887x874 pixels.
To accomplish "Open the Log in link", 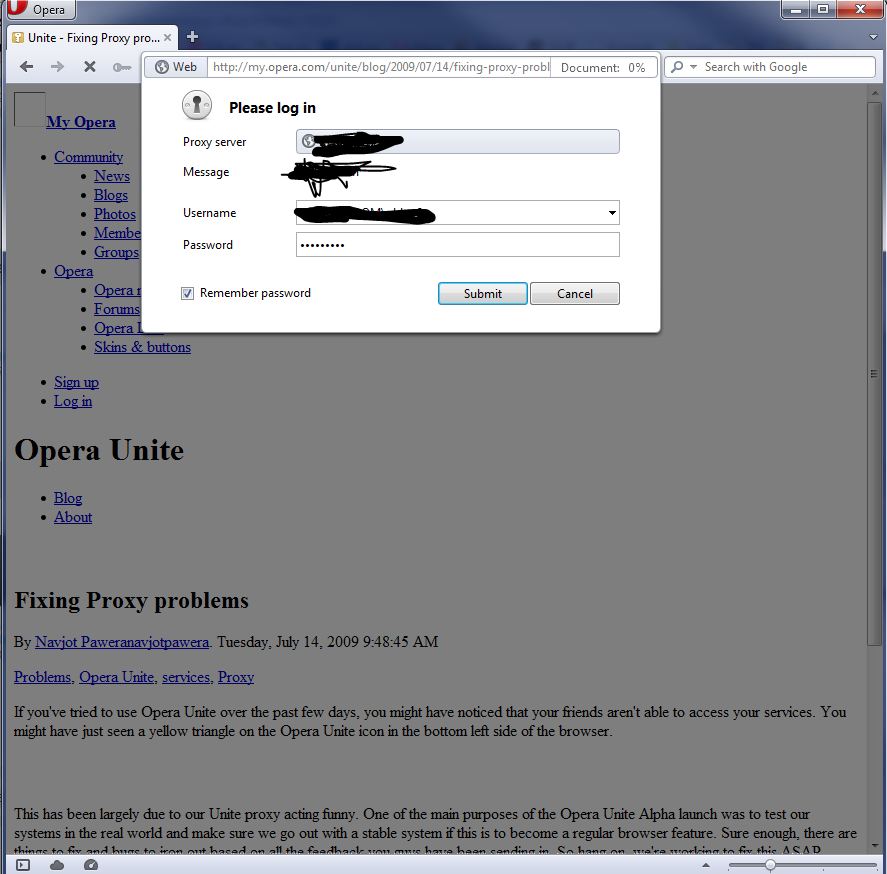I will (x=73, y=401).
